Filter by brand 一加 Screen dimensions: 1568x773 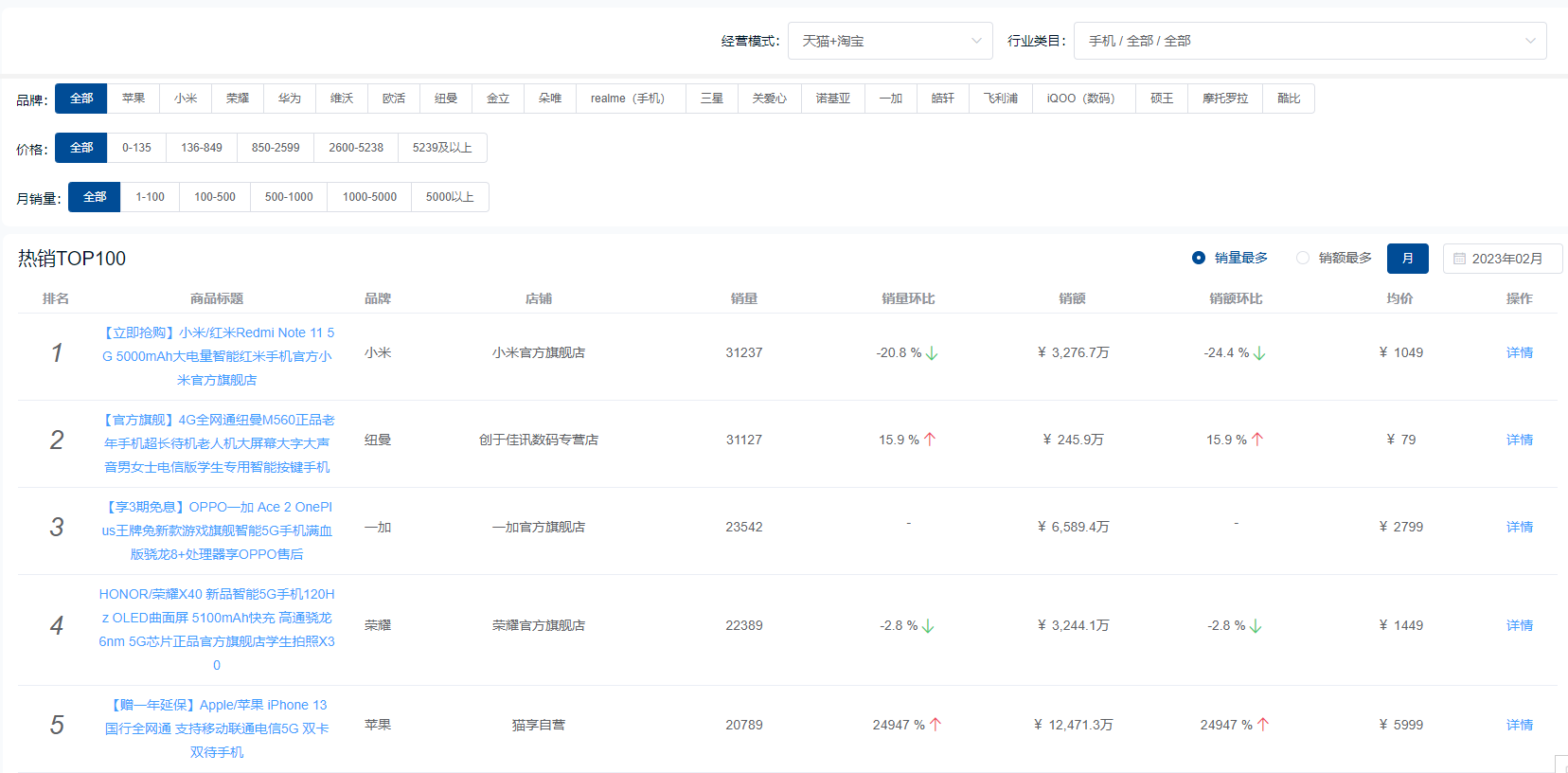[x=891, y=99]
